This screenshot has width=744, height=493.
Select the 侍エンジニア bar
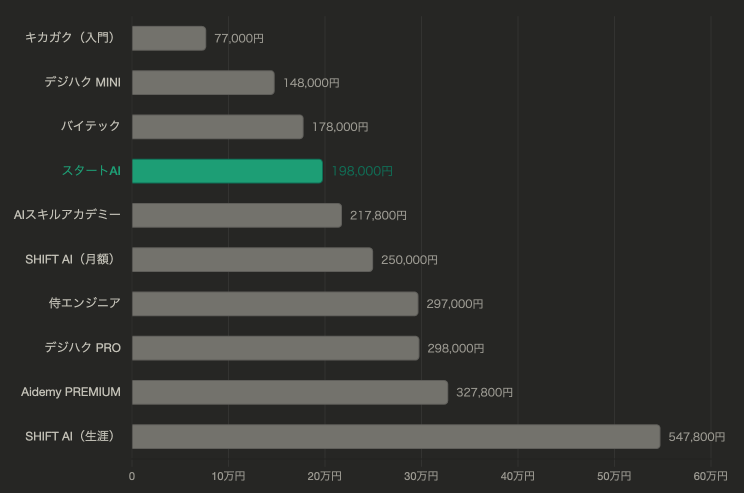(x=275, y=303)
